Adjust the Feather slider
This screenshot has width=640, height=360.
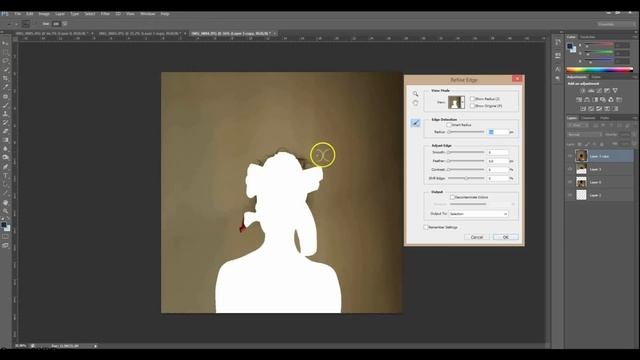(466, 161)
